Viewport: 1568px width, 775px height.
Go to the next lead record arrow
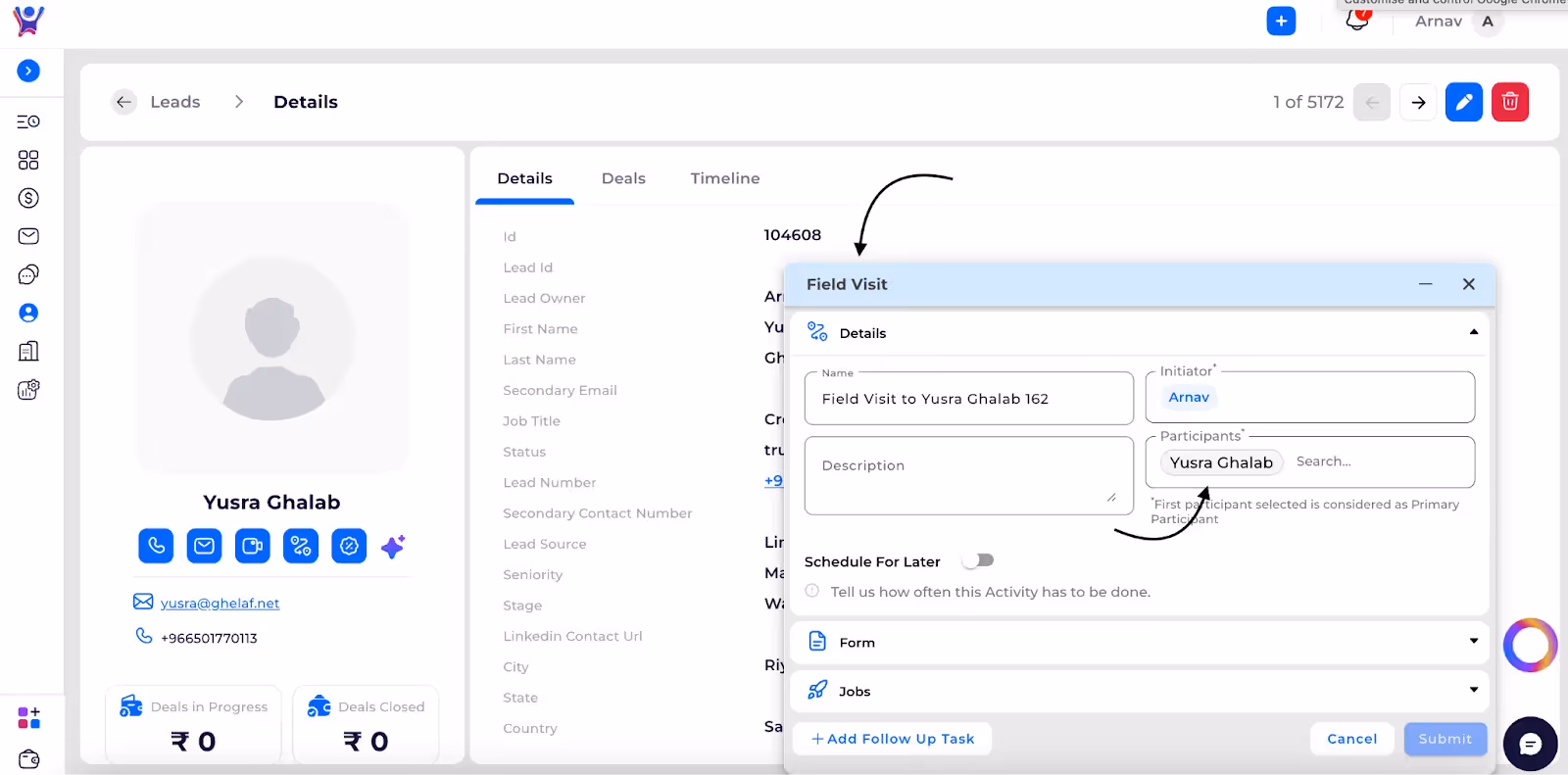pos(1418,102)
